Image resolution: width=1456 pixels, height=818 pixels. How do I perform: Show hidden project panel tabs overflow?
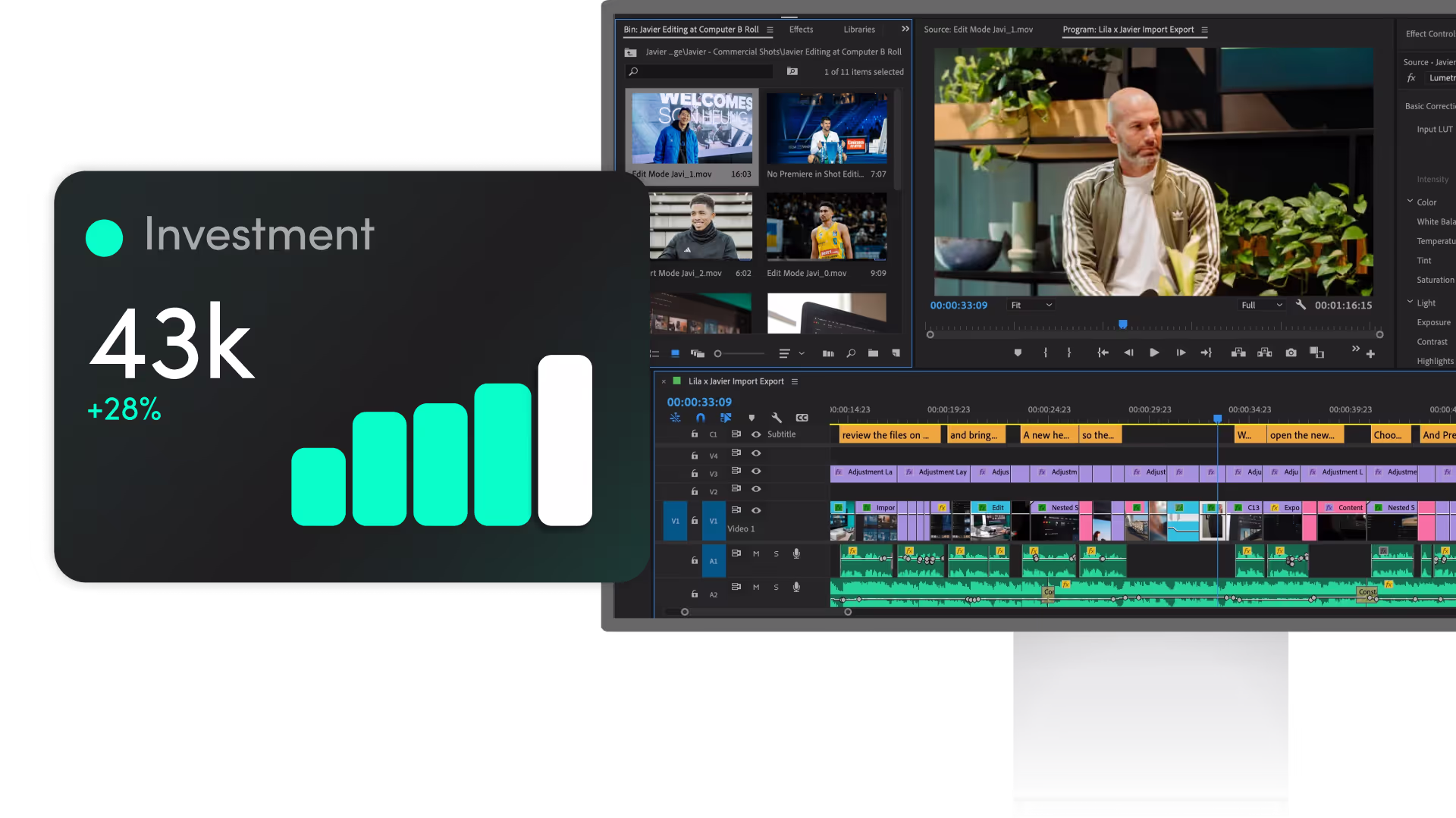pyautogui.click(x=905, y=29)
